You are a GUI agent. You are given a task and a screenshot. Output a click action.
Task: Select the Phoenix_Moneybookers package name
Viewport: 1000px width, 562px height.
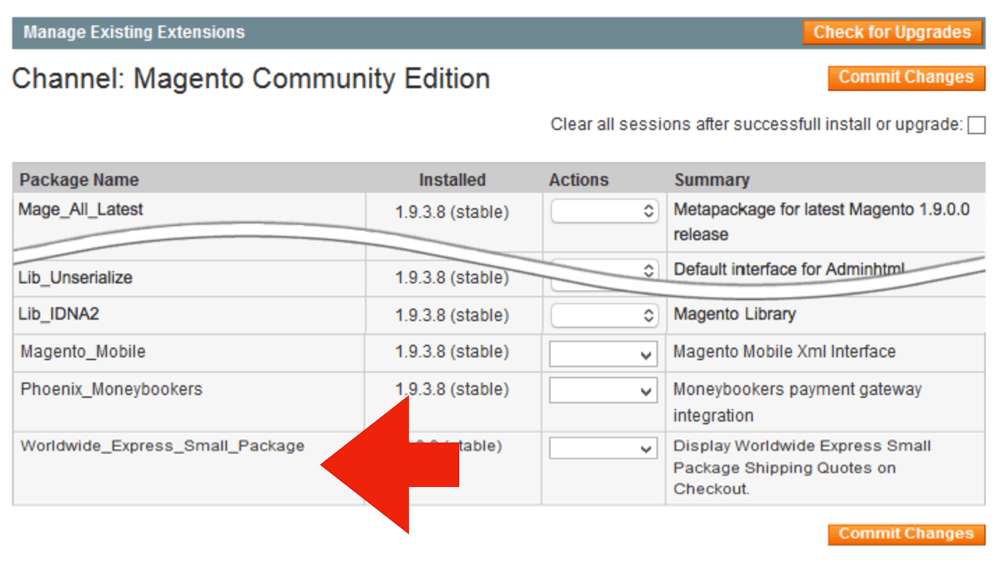111,389
